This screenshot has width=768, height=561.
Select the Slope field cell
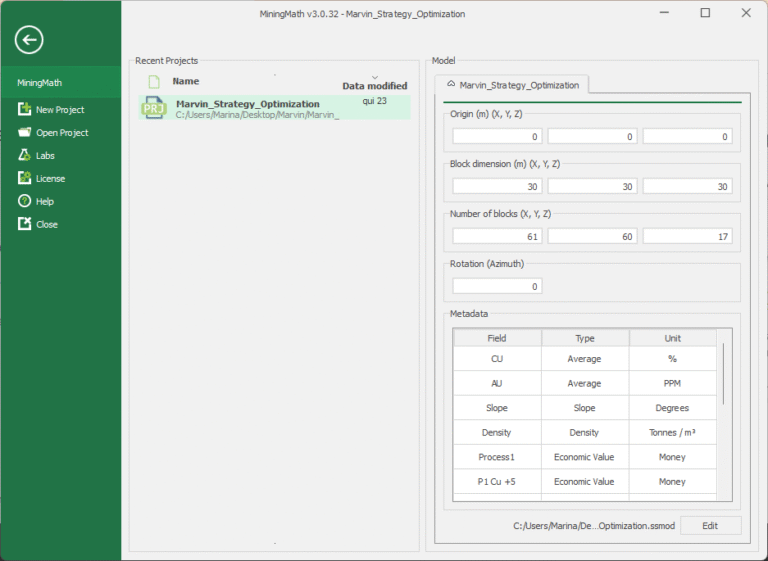[x=497, y=408]
